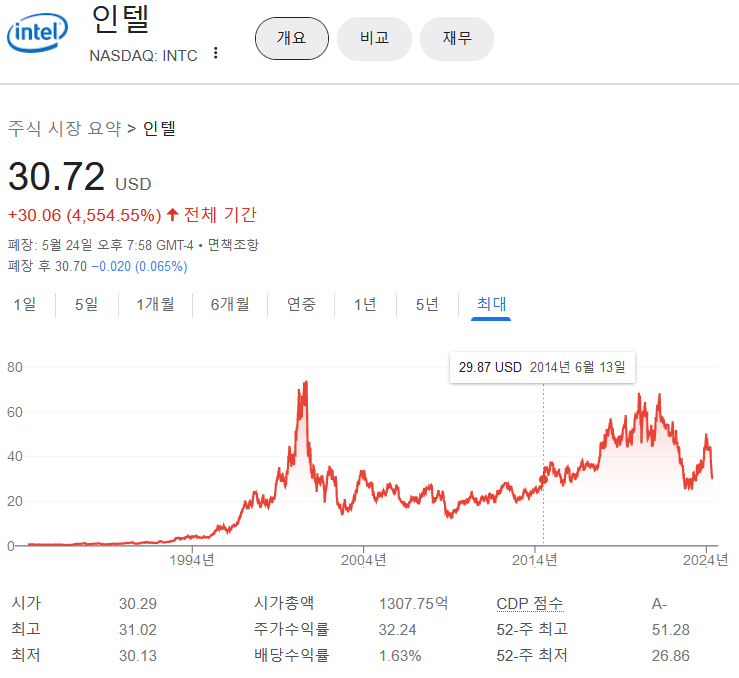Screen dimensions: 739x678
Task: Click the 배당수익률 label
Action: (x=291, y=655)
